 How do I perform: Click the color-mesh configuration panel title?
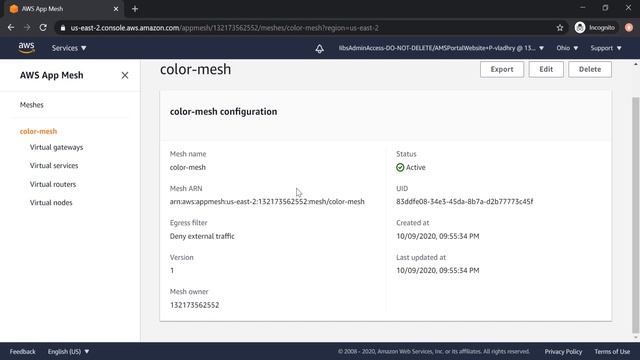(x=223, y=112)
